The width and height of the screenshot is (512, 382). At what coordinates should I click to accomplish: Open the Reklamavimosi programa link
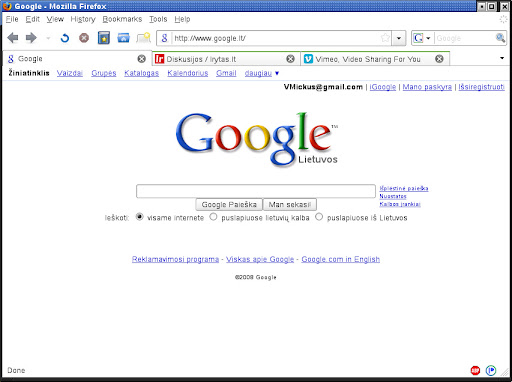point(175,259)
